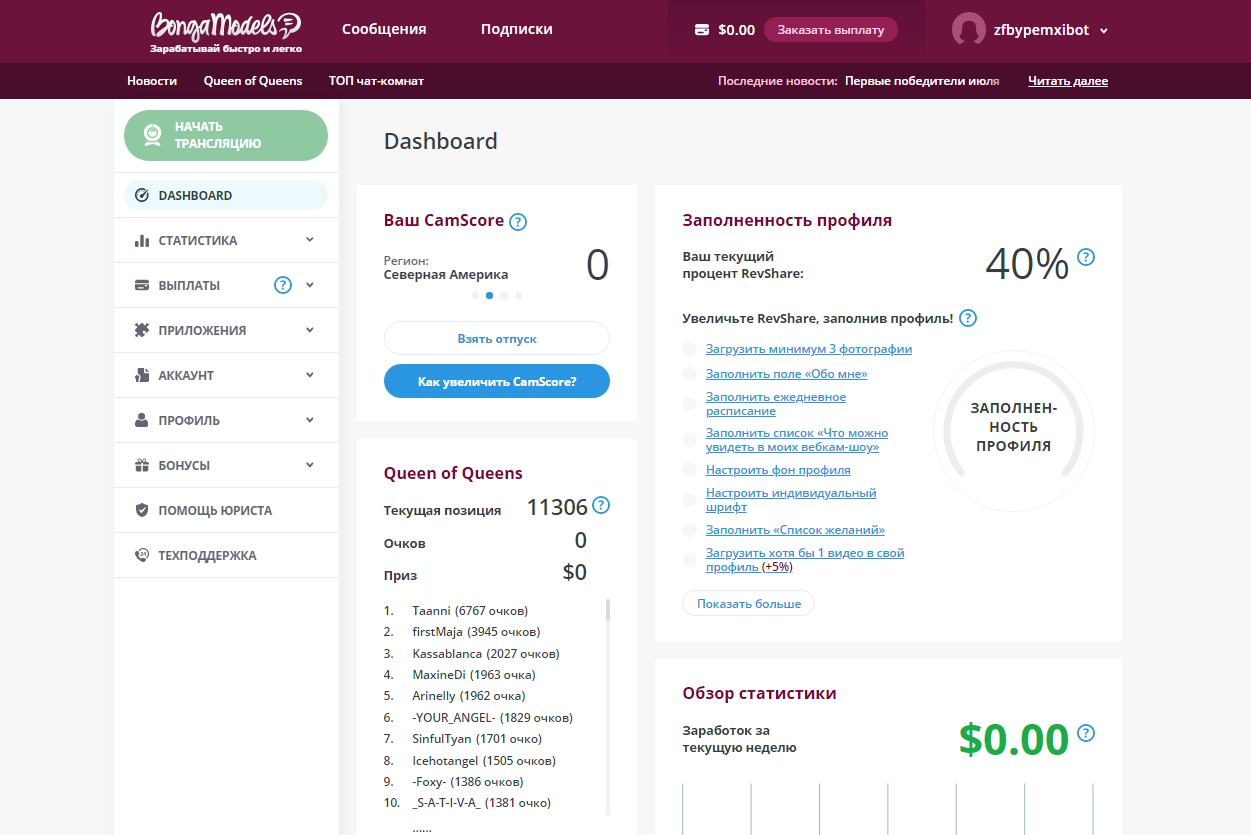Click the BongaModels logo
Screen dimensions: 1251x835
226,31
